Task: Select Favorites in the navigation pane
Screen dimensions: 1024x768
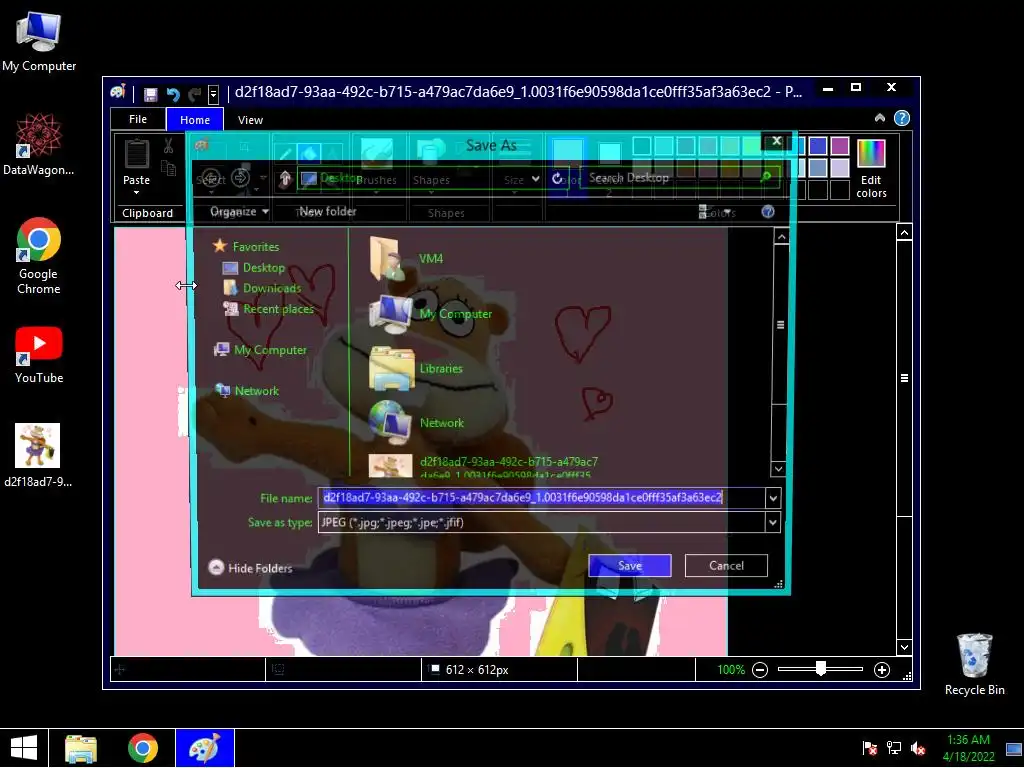Action: click(246, 247)
